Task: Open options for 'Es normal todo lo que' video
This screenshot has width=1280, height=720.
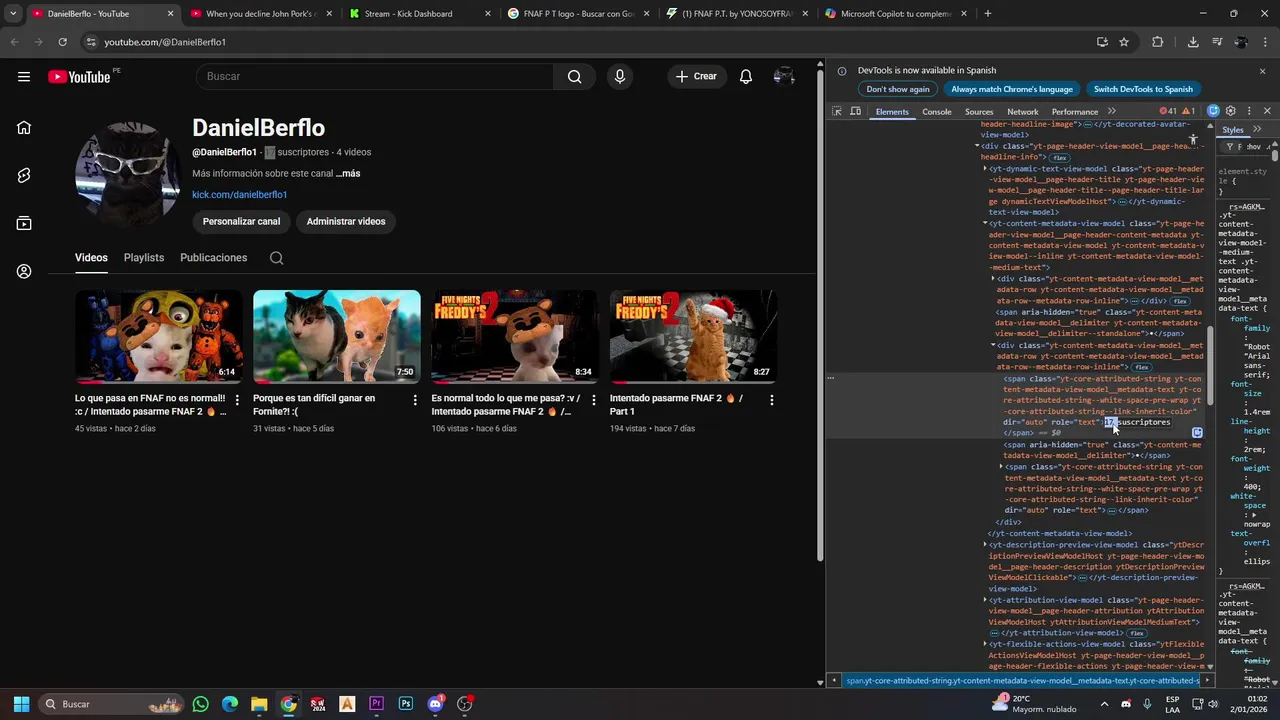Action: click(593, 400)
